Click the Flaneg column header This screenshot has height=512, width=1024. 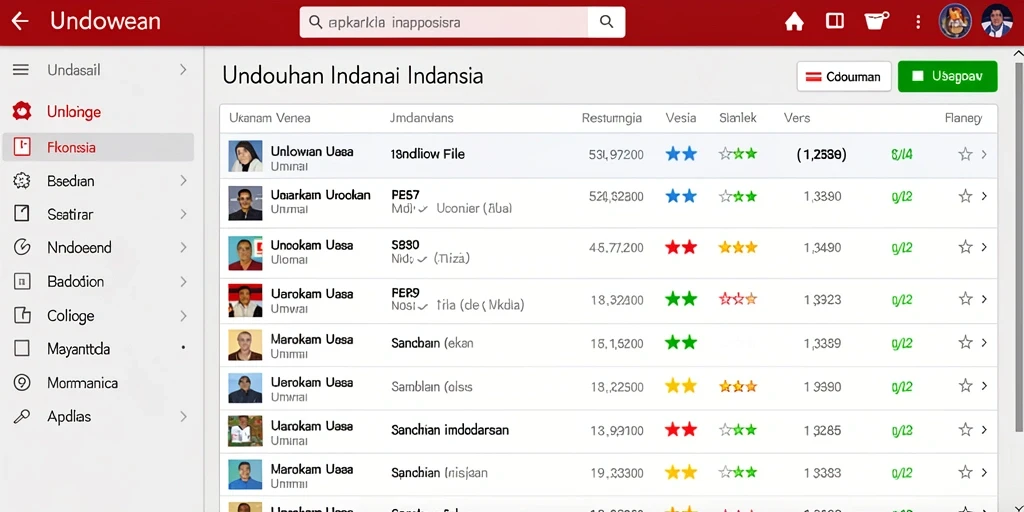963,118
